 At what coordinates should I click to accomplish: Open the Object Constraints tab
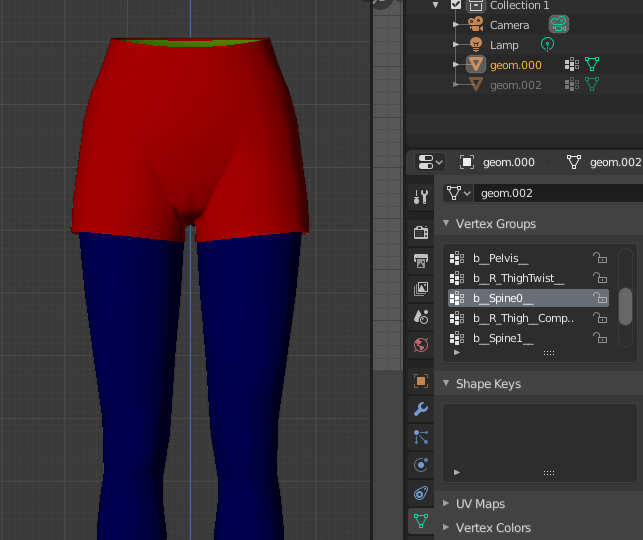click(421, 493)
